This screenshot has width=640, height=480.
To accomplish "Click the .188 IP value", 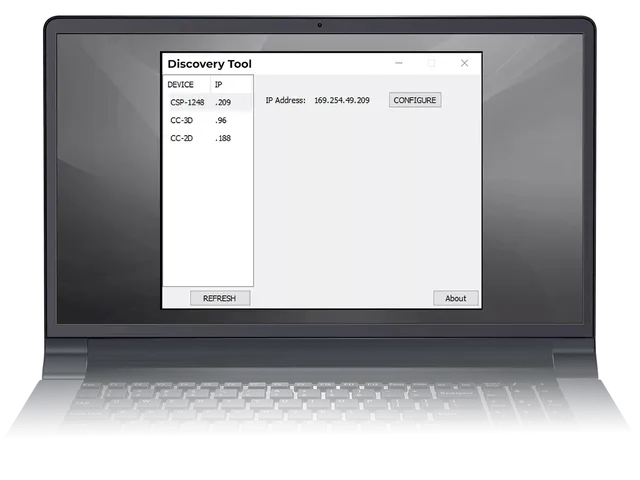I will tap(223, 138).
